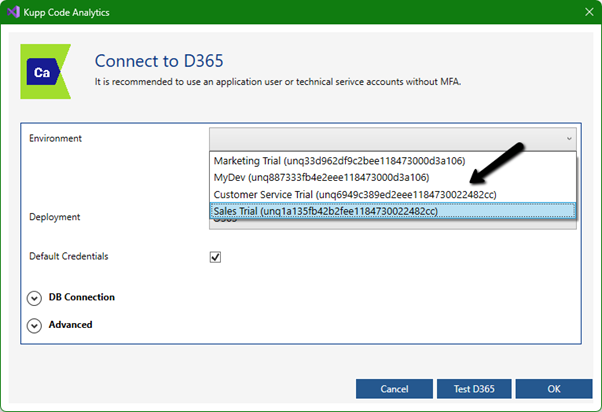Click the Default Credentials label text

69,256
